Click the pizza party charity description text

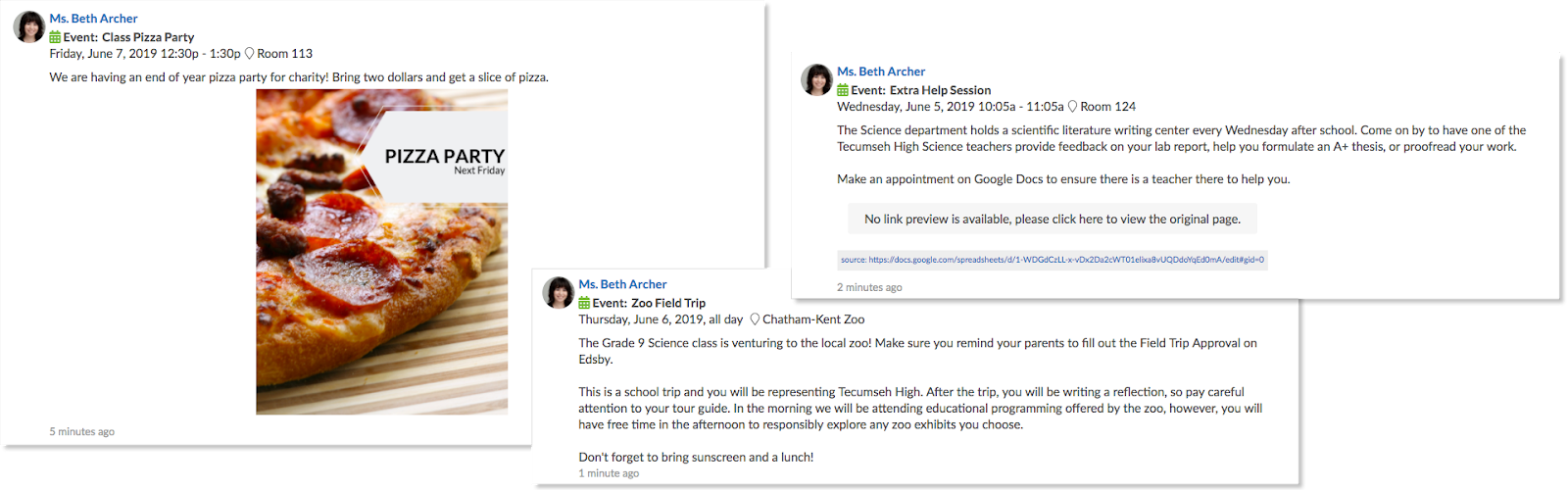[299, 77]
